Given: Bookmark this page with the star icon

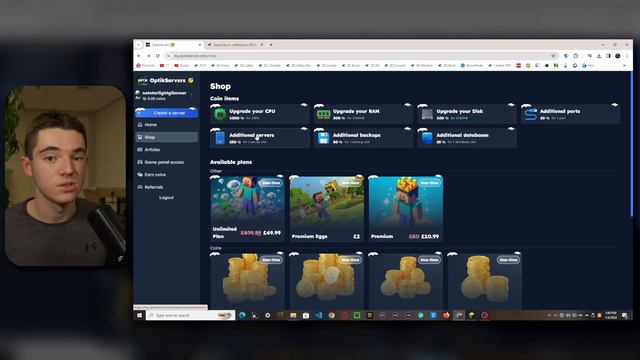Looking at the screenshot, I should 553,56.
